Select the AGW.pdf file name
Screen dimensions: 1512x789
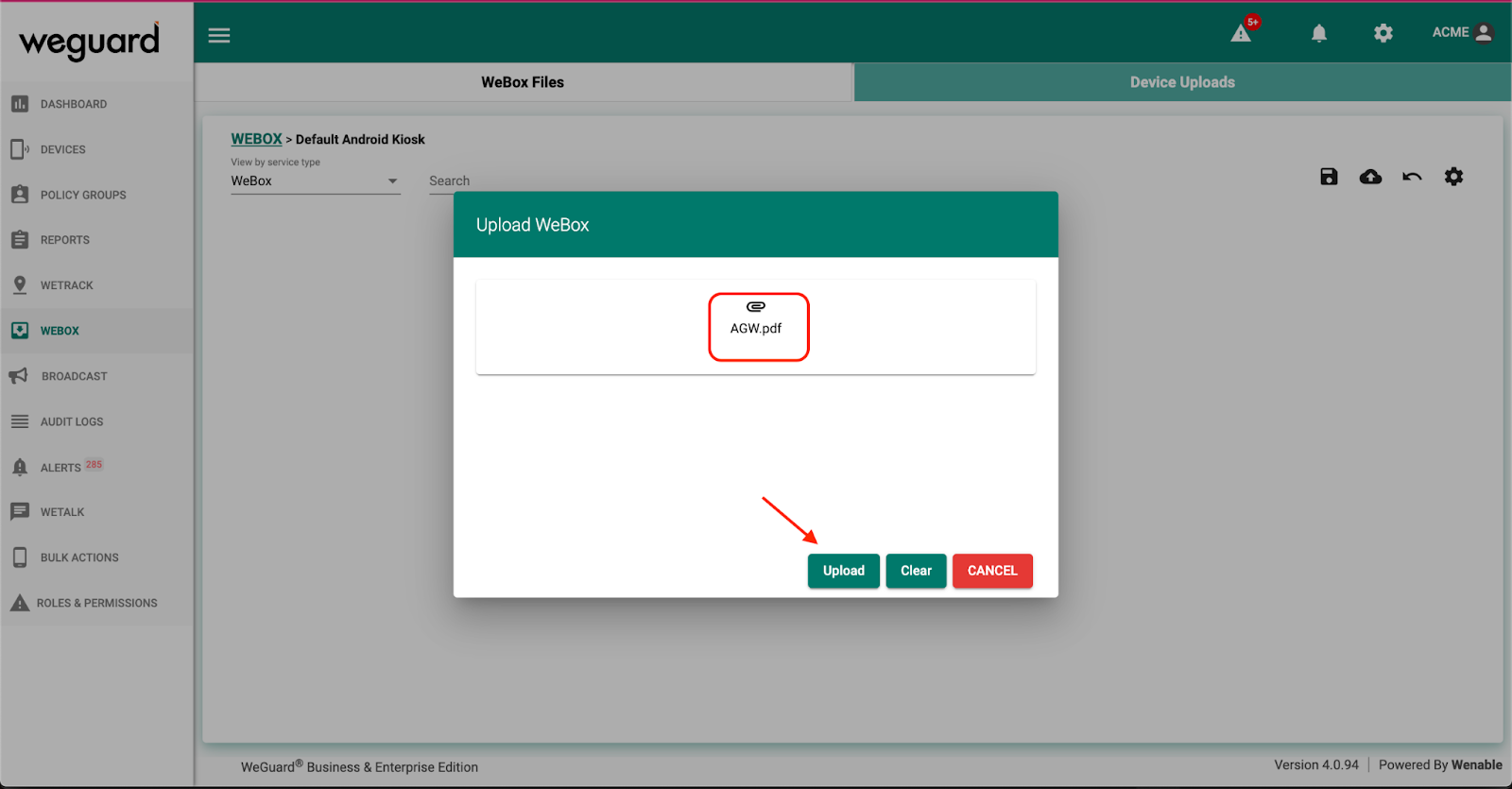coord(756,329)
